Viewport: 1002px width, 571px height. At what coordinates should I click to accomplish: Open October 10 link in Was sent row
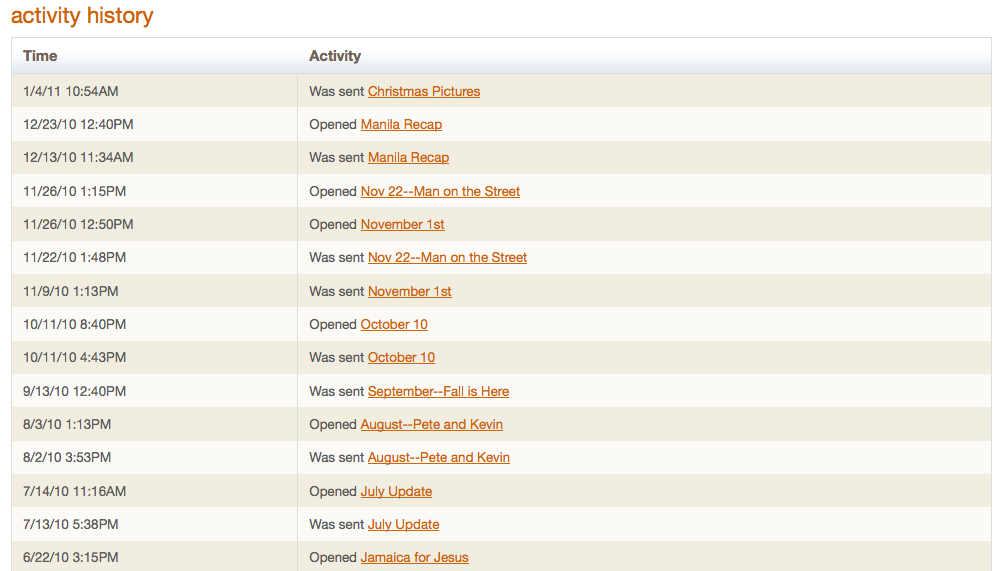401,358
